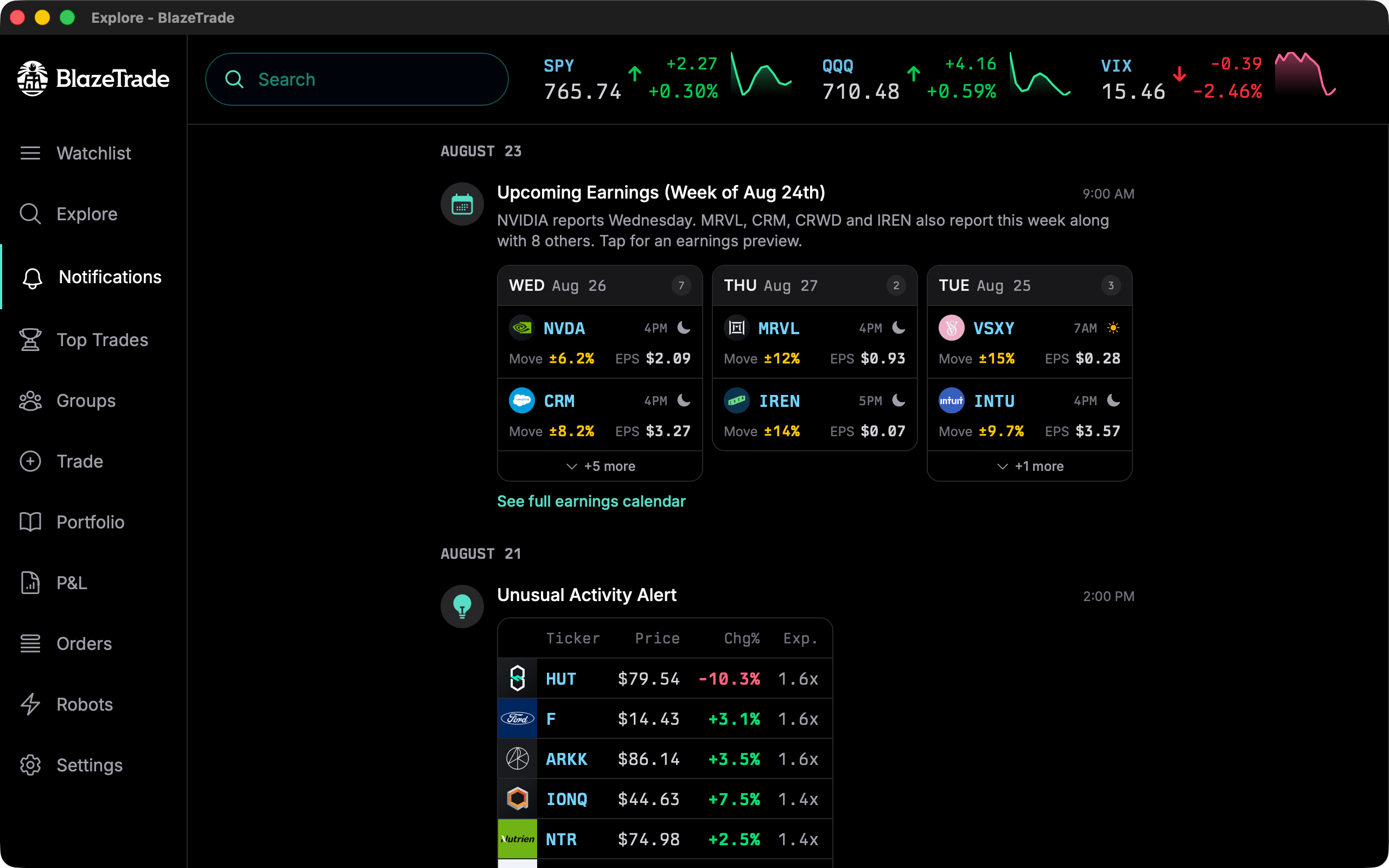The width and height of the screenshot is (1389, 868).
Task: Click the Chg% column header
Action: click(x=742, y=639)
